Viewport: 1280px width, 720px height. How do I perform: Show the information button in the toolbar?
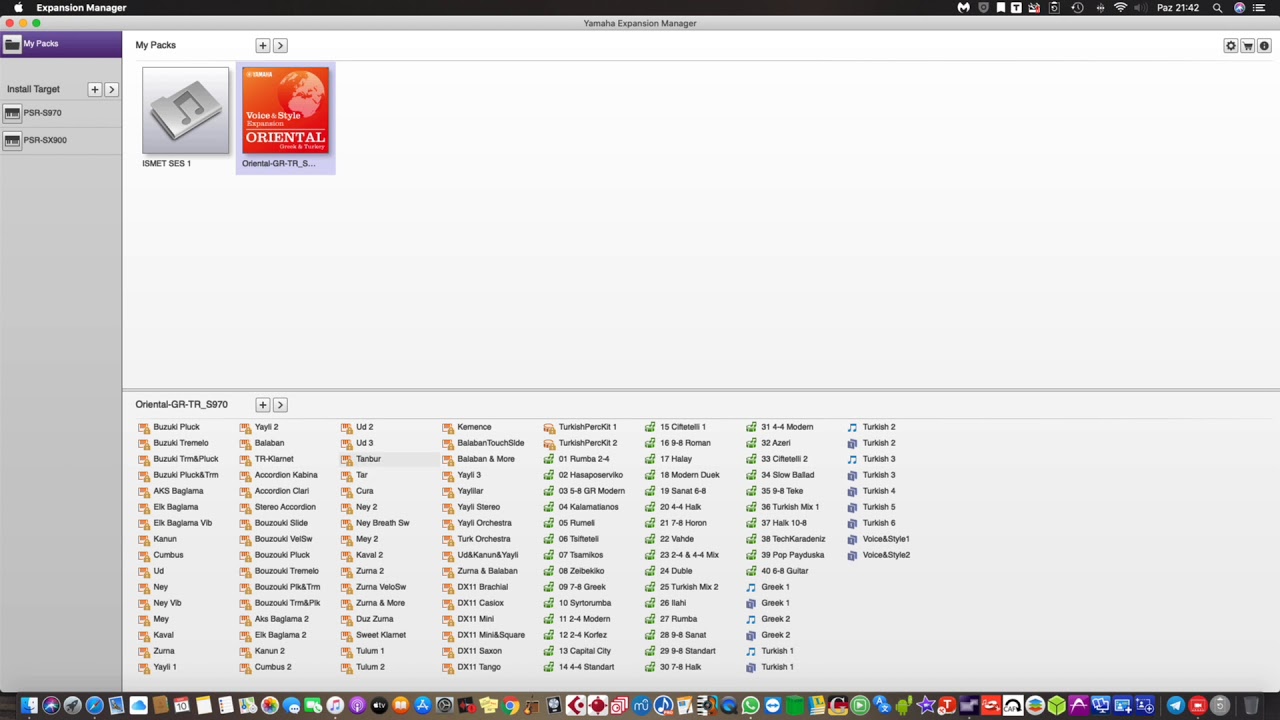click(1264, 46)
